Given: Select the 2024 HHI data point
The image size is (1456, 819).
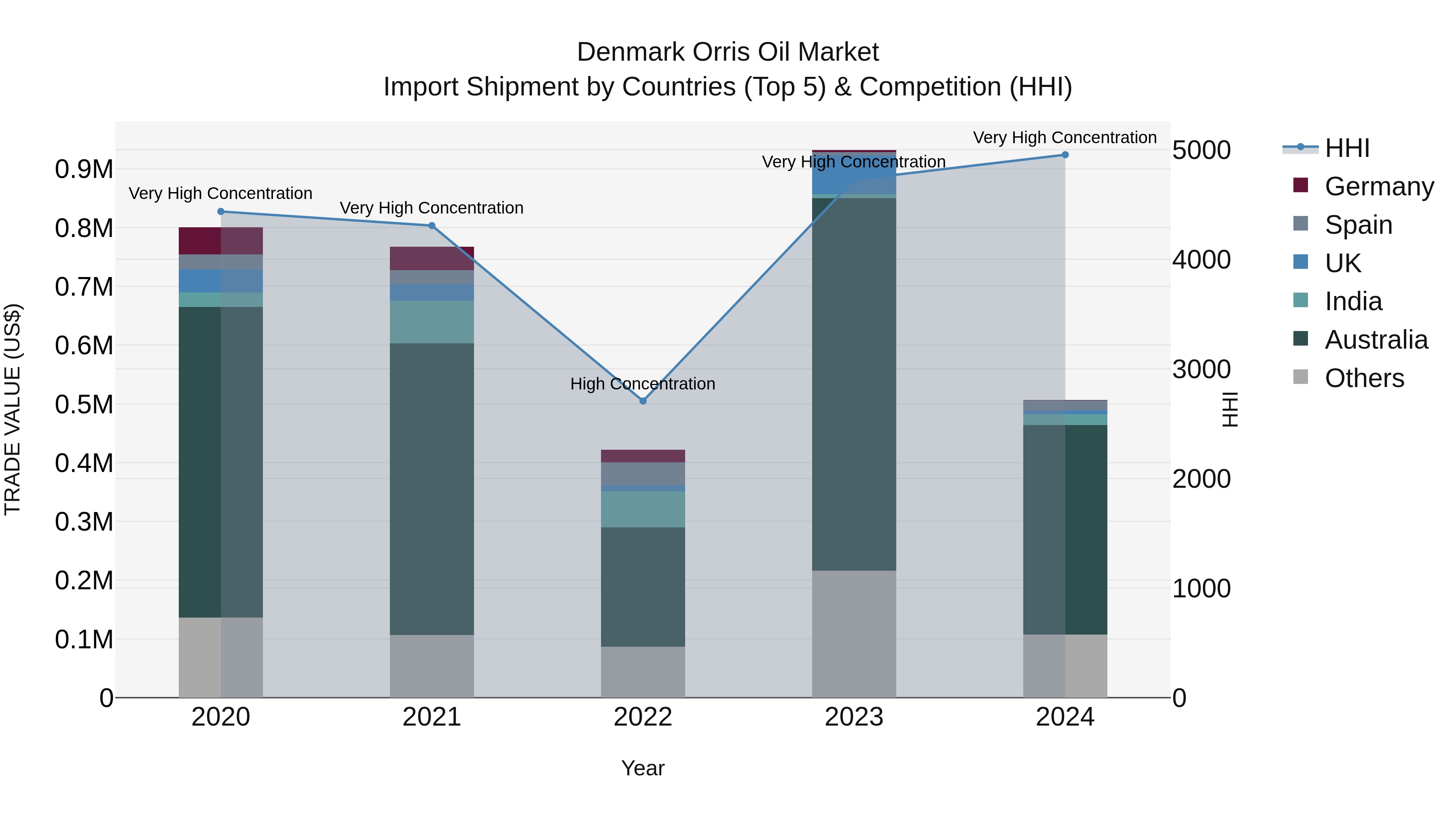Looking at the screenshot, I should (x=1065, y=155).
